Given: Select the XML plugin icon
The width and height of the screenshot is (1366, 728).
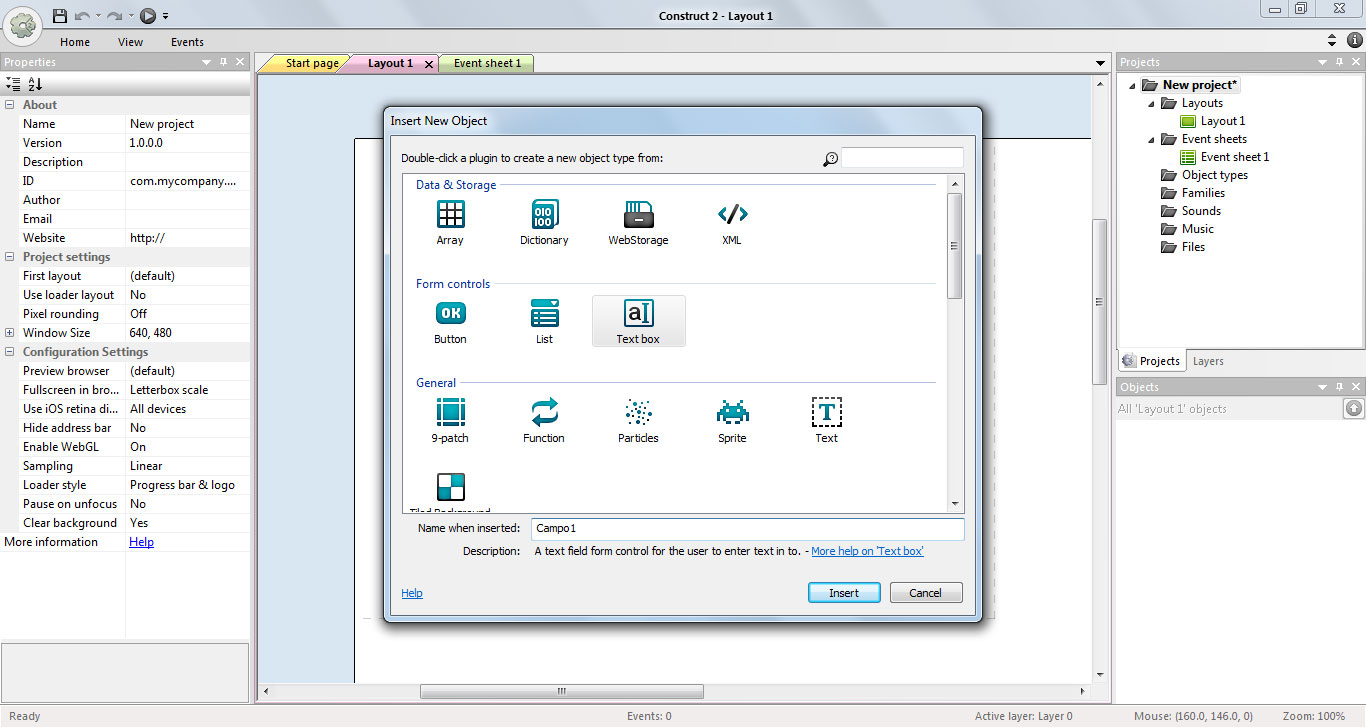Looking at the screenshot, I should [x=732, y=214].
